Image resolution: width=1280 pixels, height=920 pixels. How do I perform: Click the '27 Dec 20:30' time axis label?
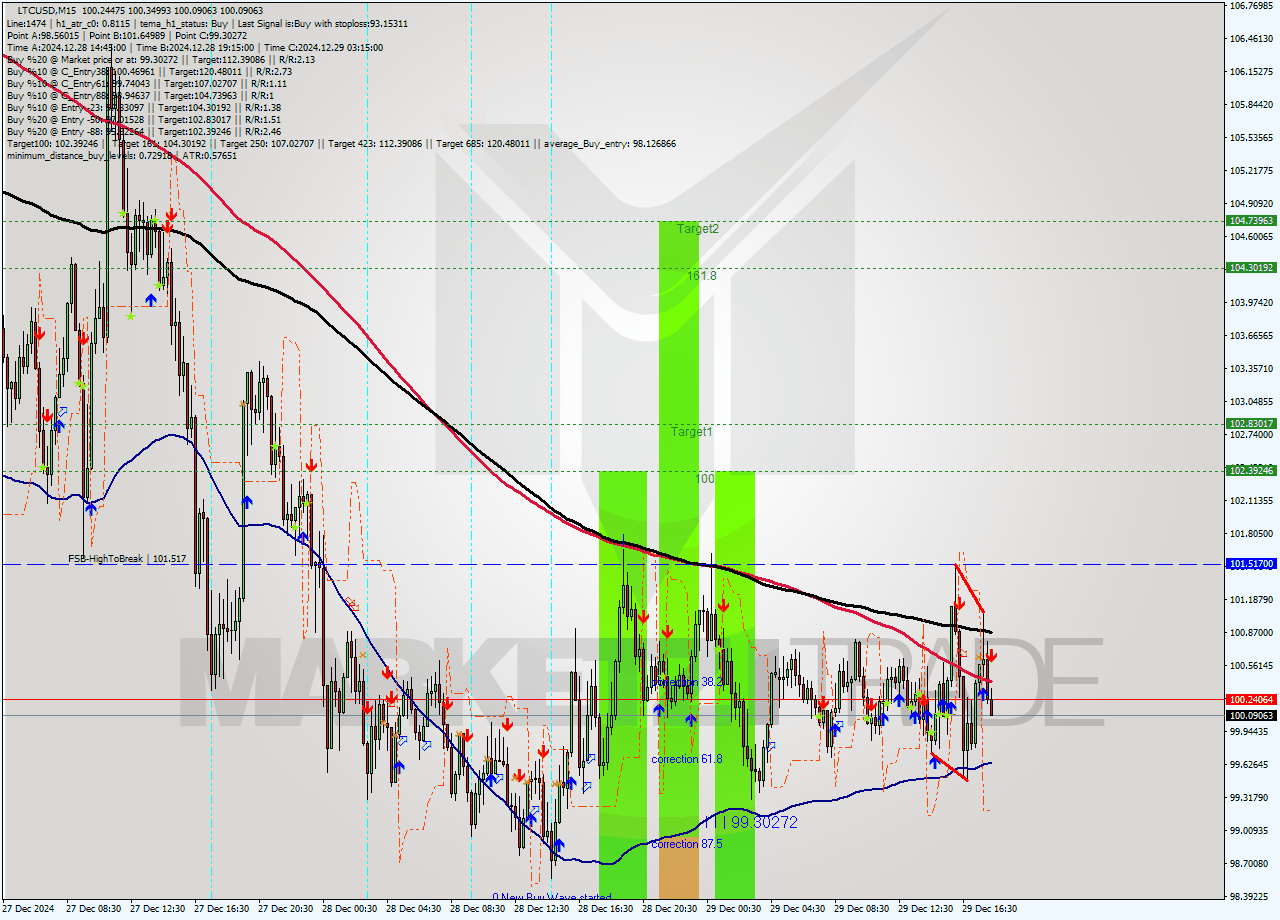coord(287,909)
